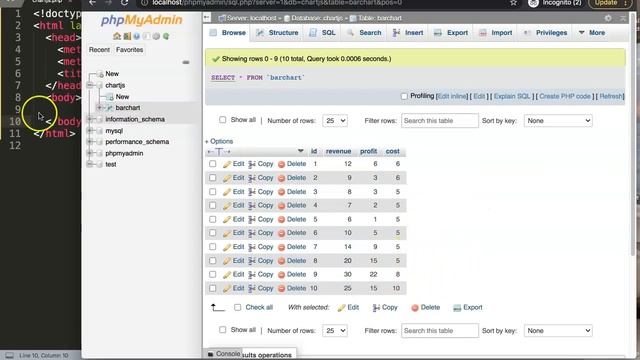Open the column toggle dropdown arrow in table header
Image resolution: width=640 pixels, height=360 pixels.
tap(300, 151)
